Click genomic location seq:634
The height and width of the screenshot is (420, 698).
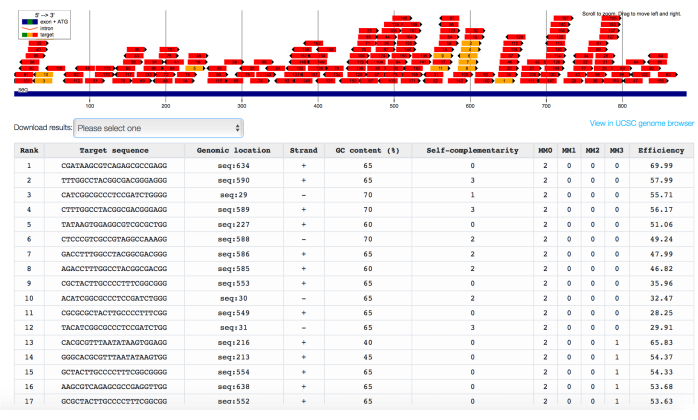pyautogui.click(x=233, y=166)
